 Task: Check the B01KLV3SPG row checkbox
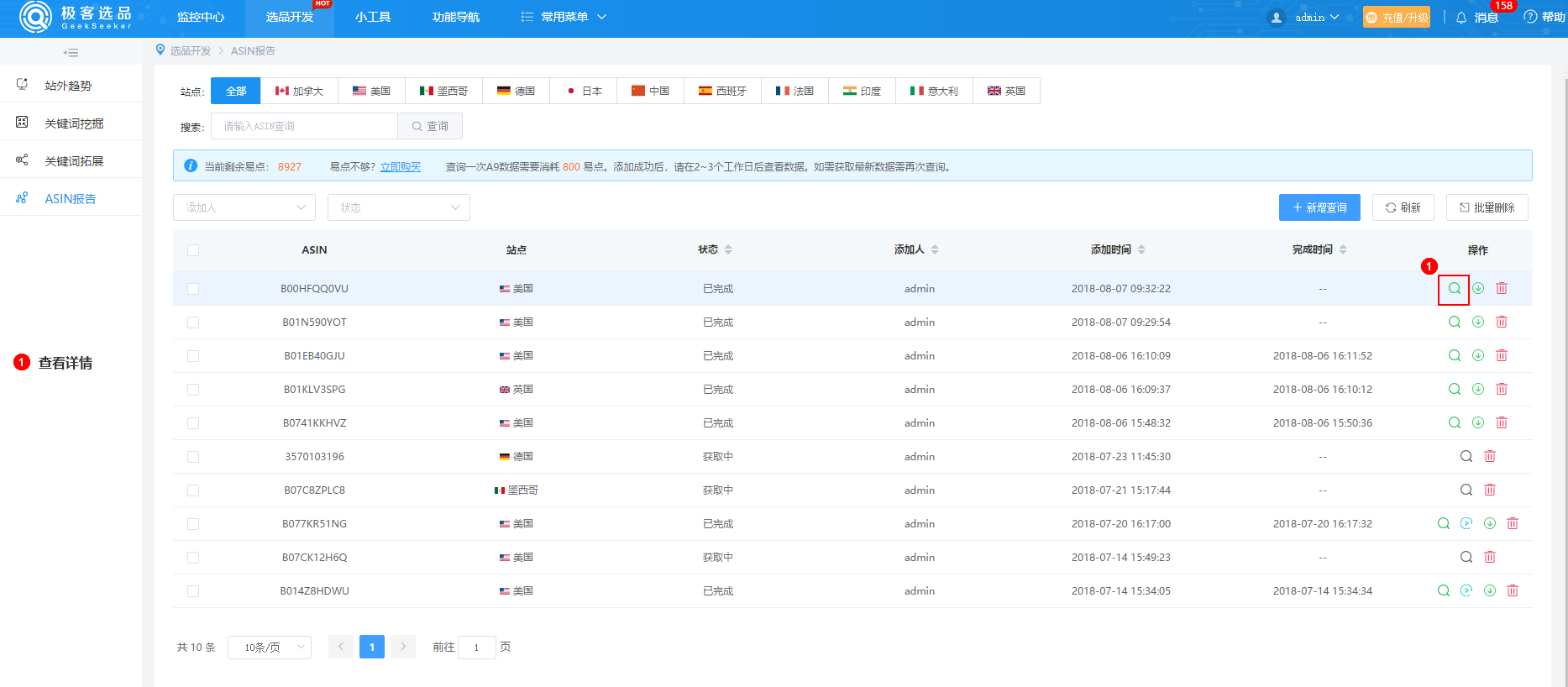point(193,390)
